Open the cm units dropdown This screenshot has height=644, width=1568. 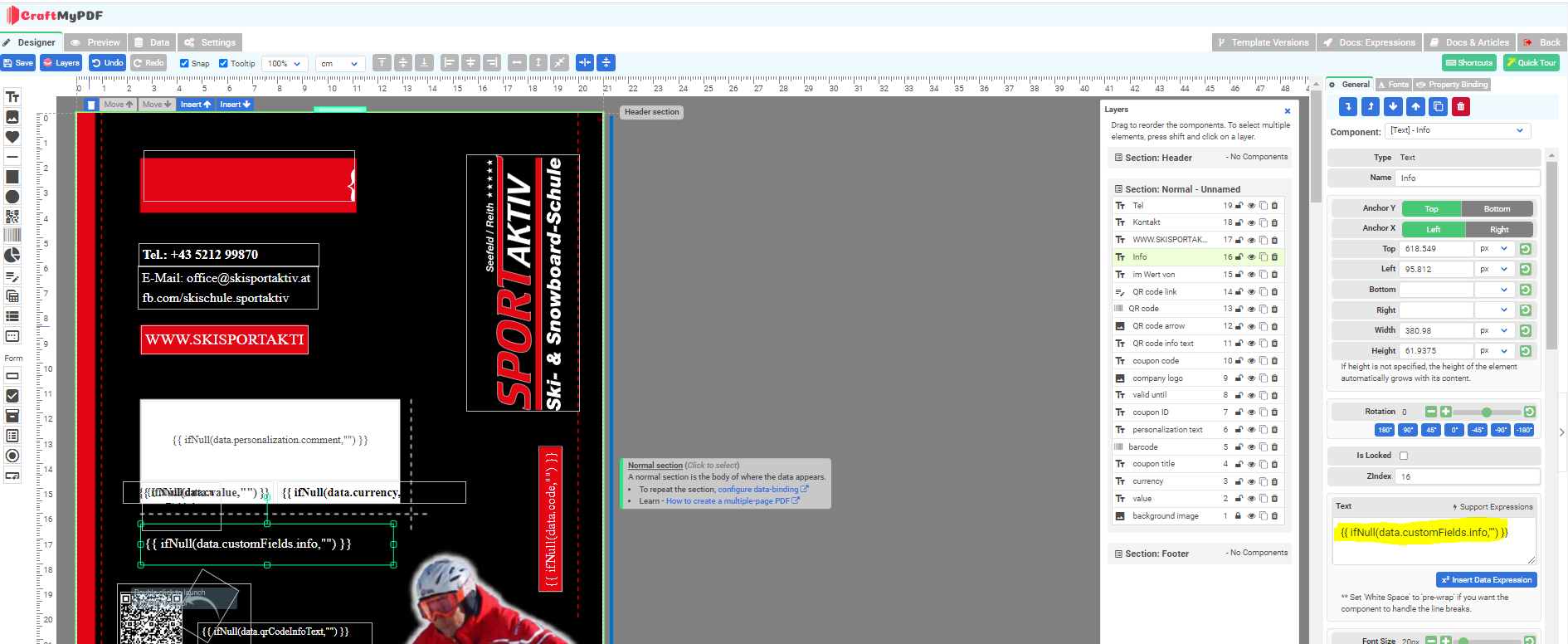(340, 63)
